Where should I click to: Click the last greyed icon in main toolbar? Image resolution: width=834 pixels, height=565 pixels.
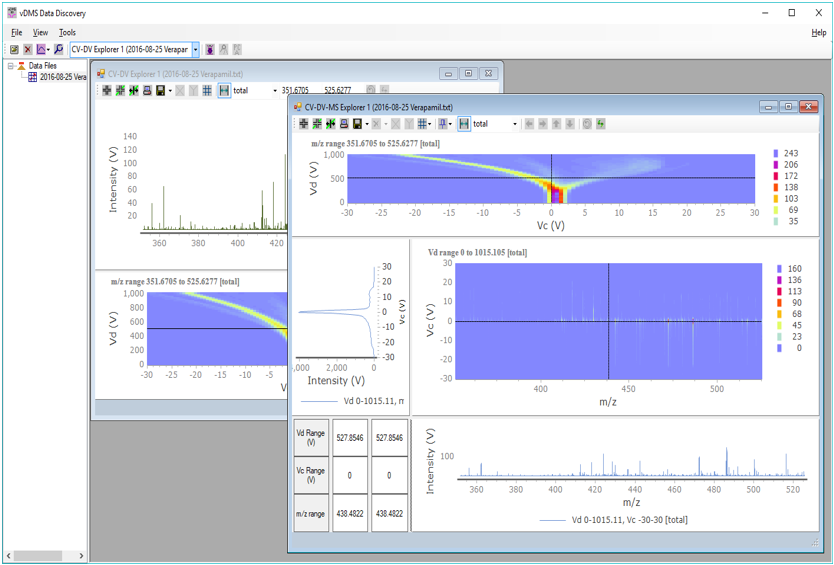click(x=237, y=49)
